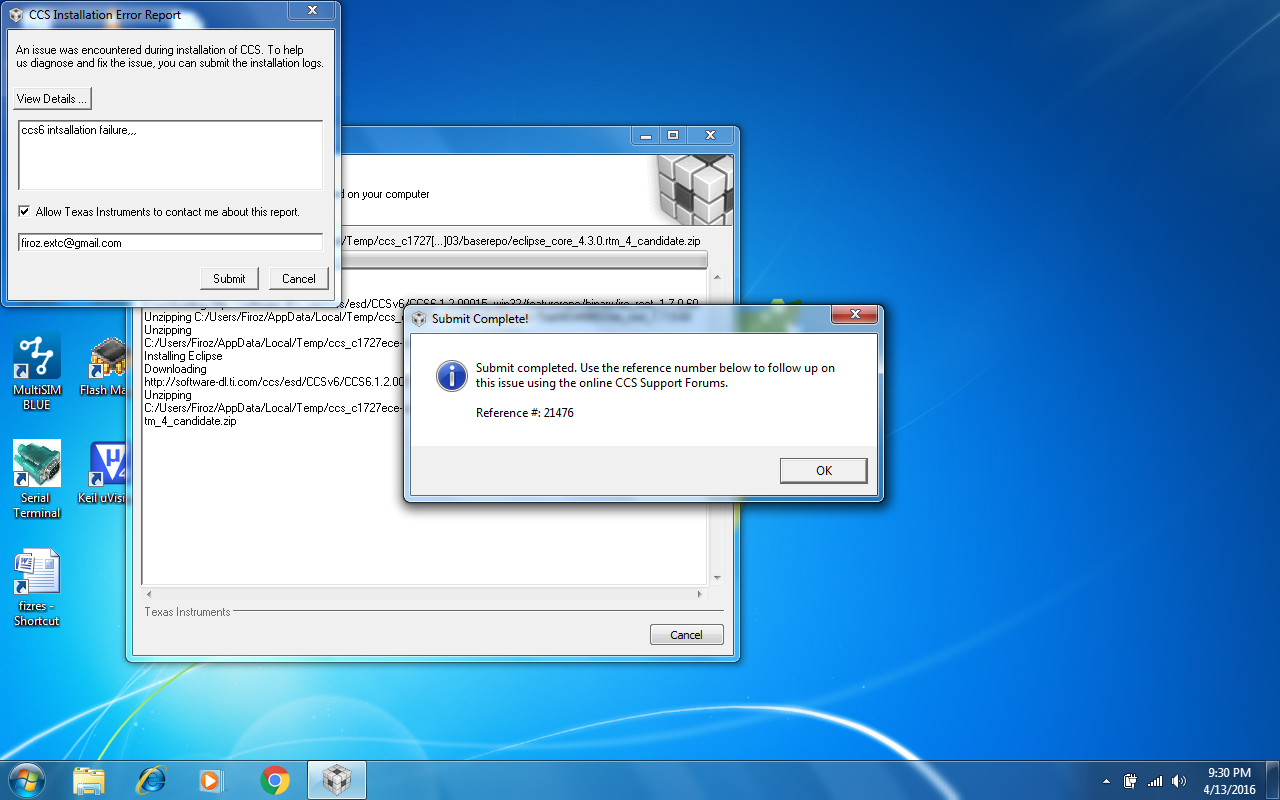Image resolution: width=1280 pixels, height=800 pixels.
Task: Click the taskbar clock showing 9:30 PM
Action: [1229, 781]
